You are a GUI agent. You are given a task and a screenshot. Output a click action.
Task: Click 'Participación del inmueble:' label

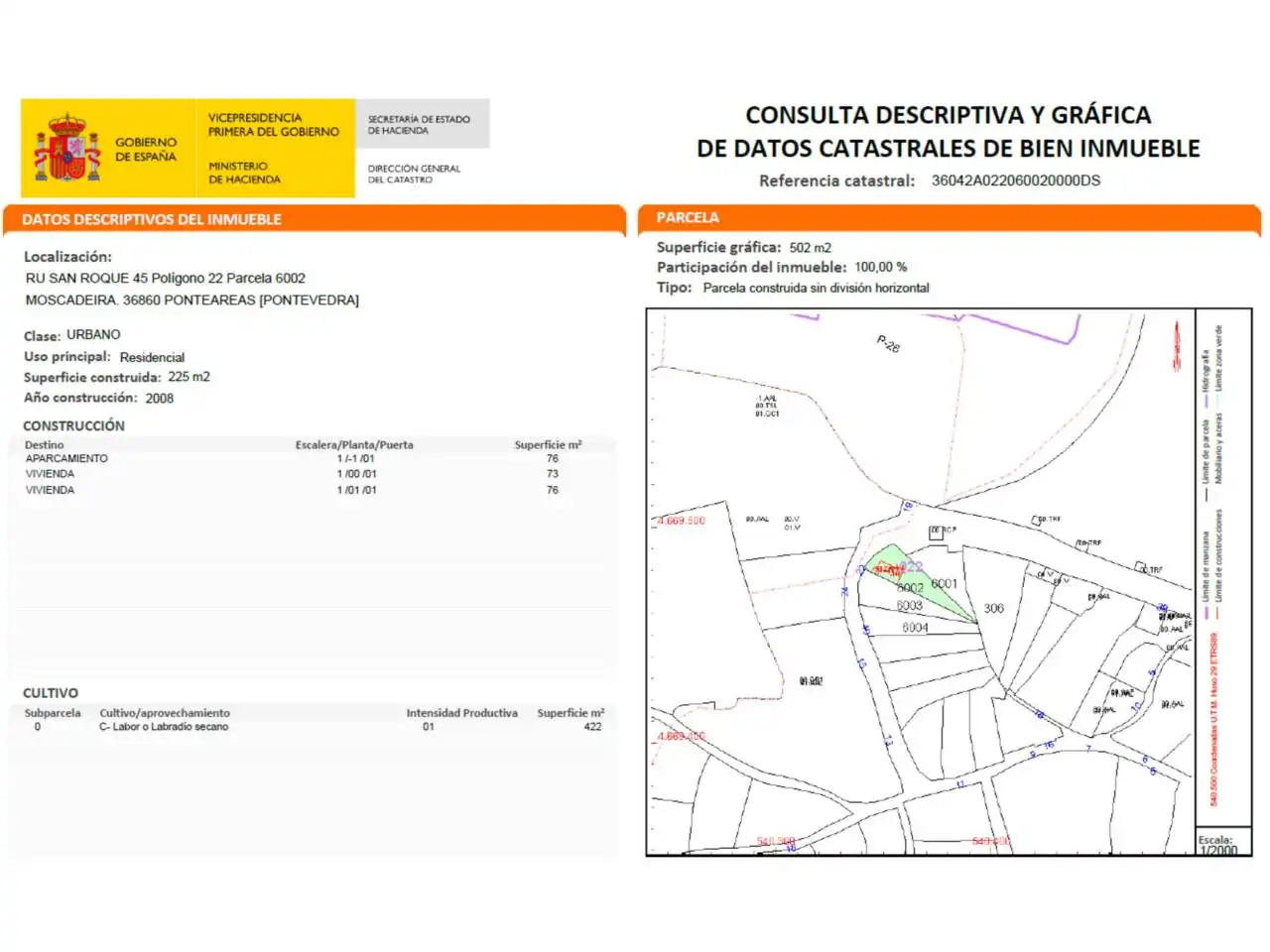click(x=751, y=267)
